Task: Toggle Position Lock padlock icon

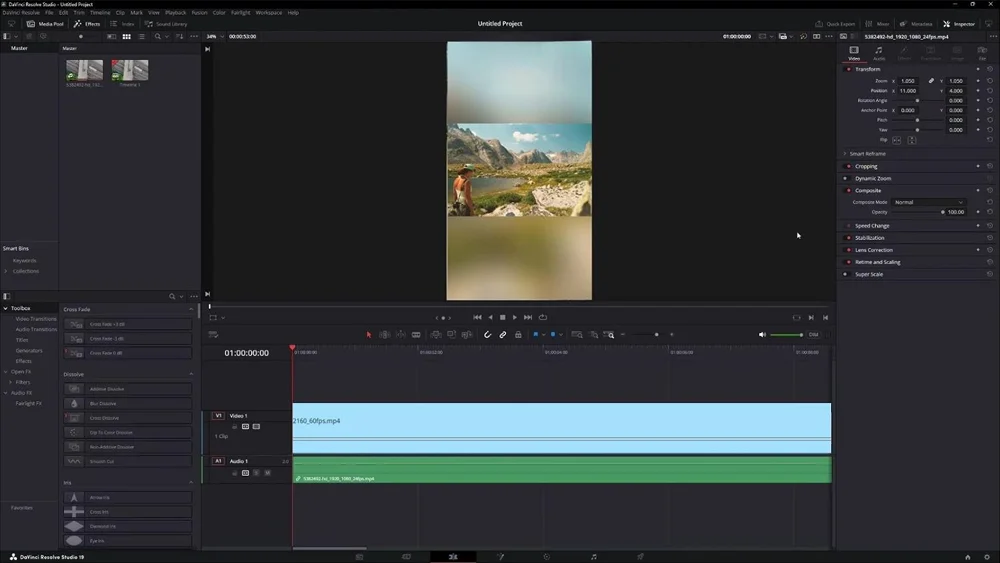Action: [x=518, y=335]
